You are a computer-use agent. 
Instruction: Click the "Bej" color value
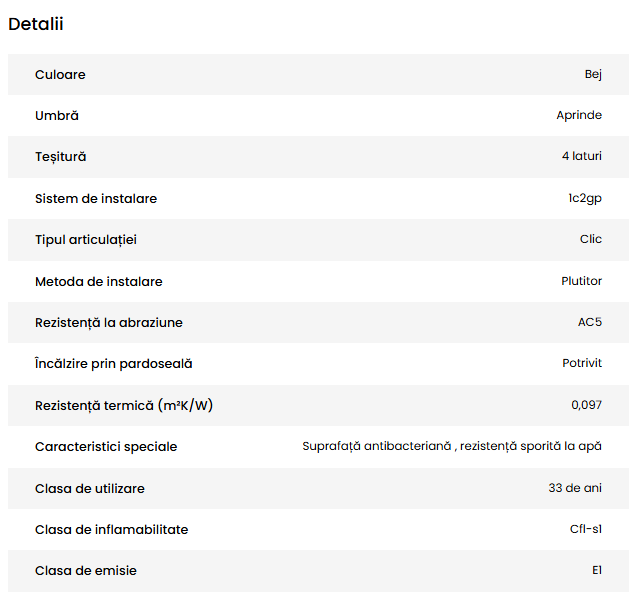click(593, 75)
